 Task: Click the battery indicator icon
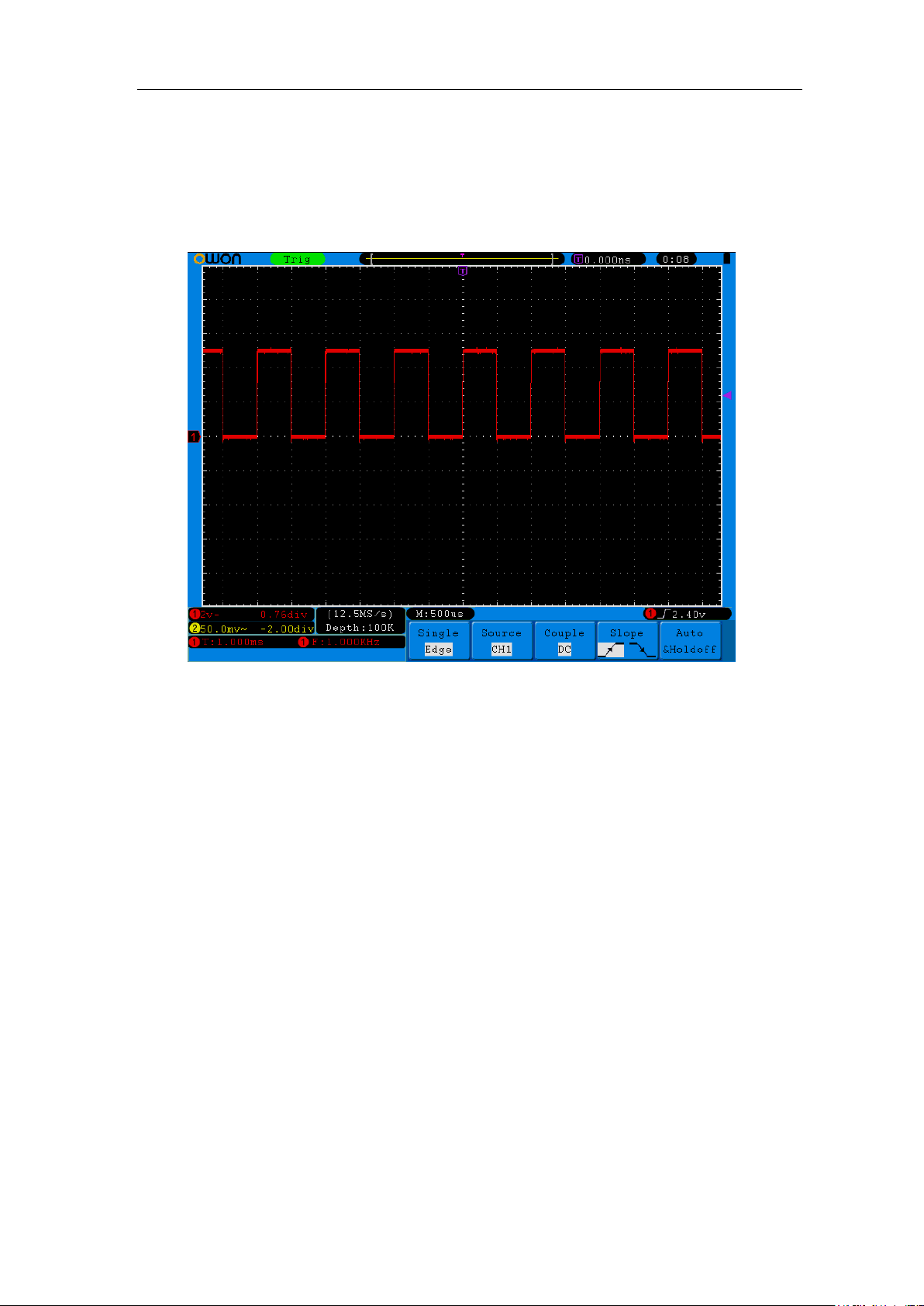coord(726,258)
